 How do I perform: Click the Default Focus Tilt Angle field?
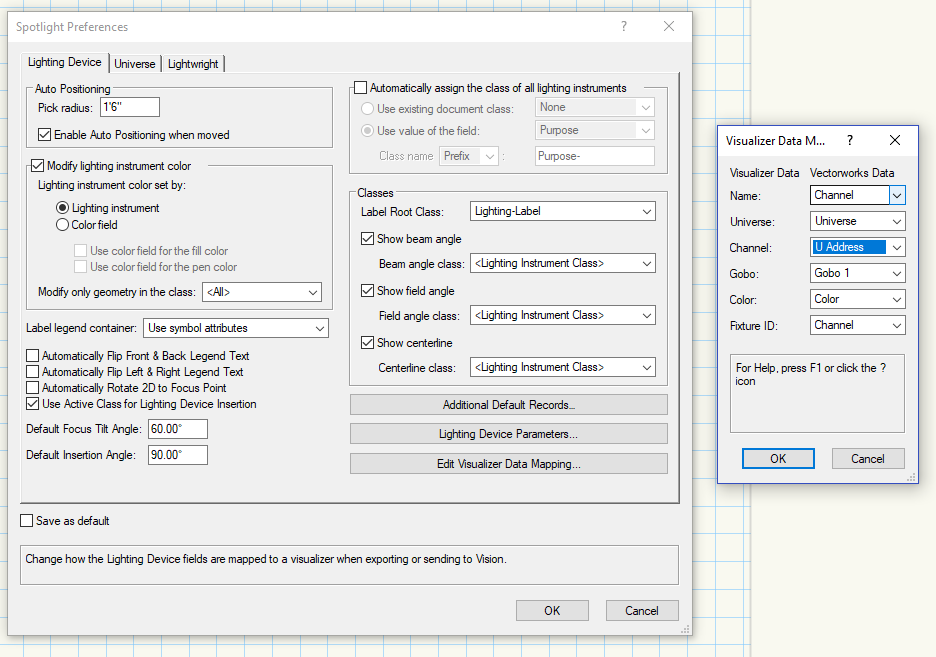click(x=177, y=429)
